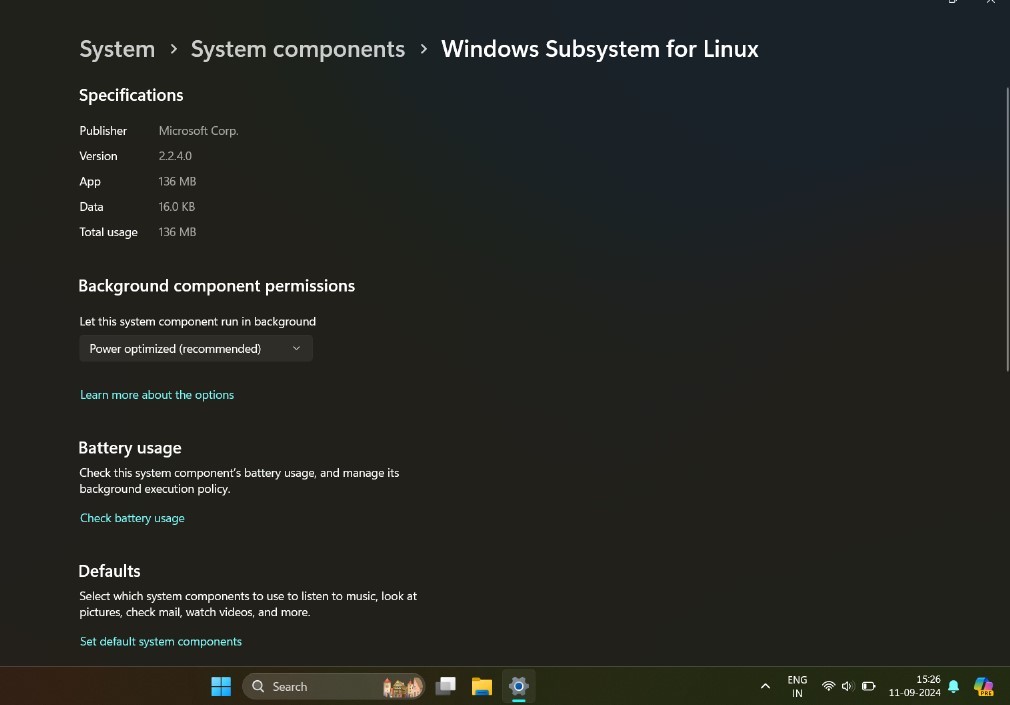Open background permission dropdown Power optimized
The image size is (1010, 705).
[x=196, y=349]
